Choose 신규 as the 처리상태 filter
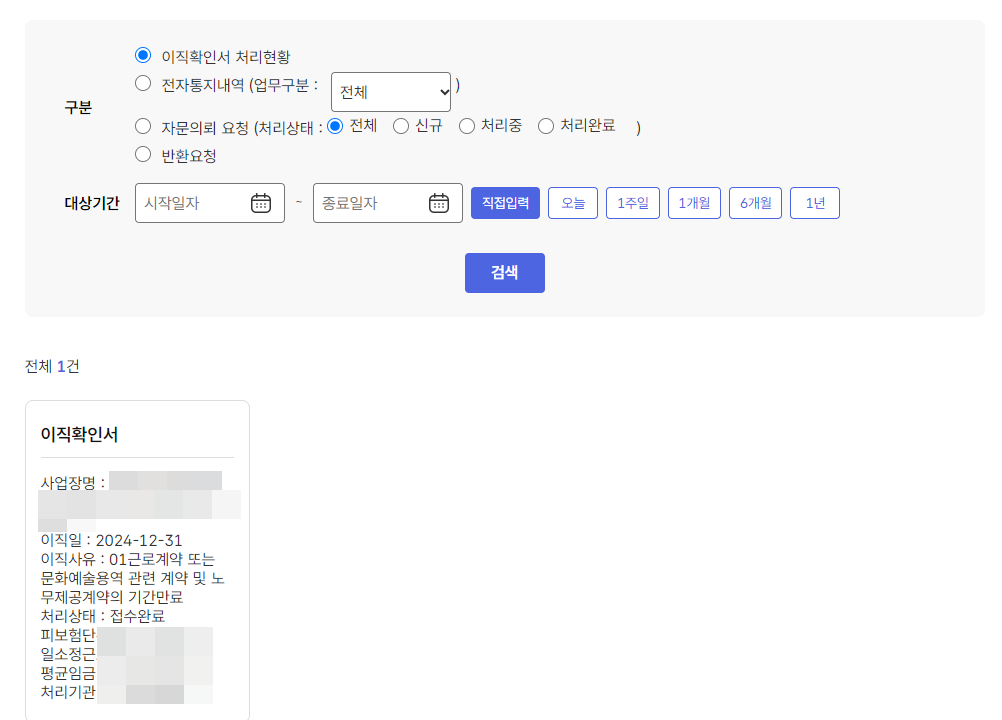Image resolution: width=1002 pixels, height=720 pixels. (400, 126)
